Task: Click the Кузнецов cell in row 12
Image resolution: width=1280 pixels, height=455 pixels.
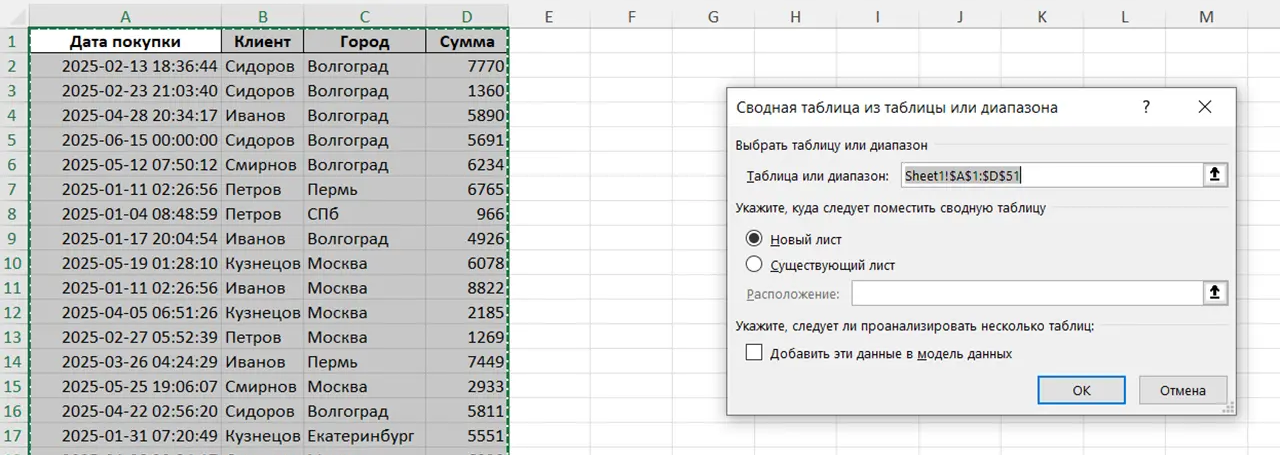Action: (x=262, y=312)
